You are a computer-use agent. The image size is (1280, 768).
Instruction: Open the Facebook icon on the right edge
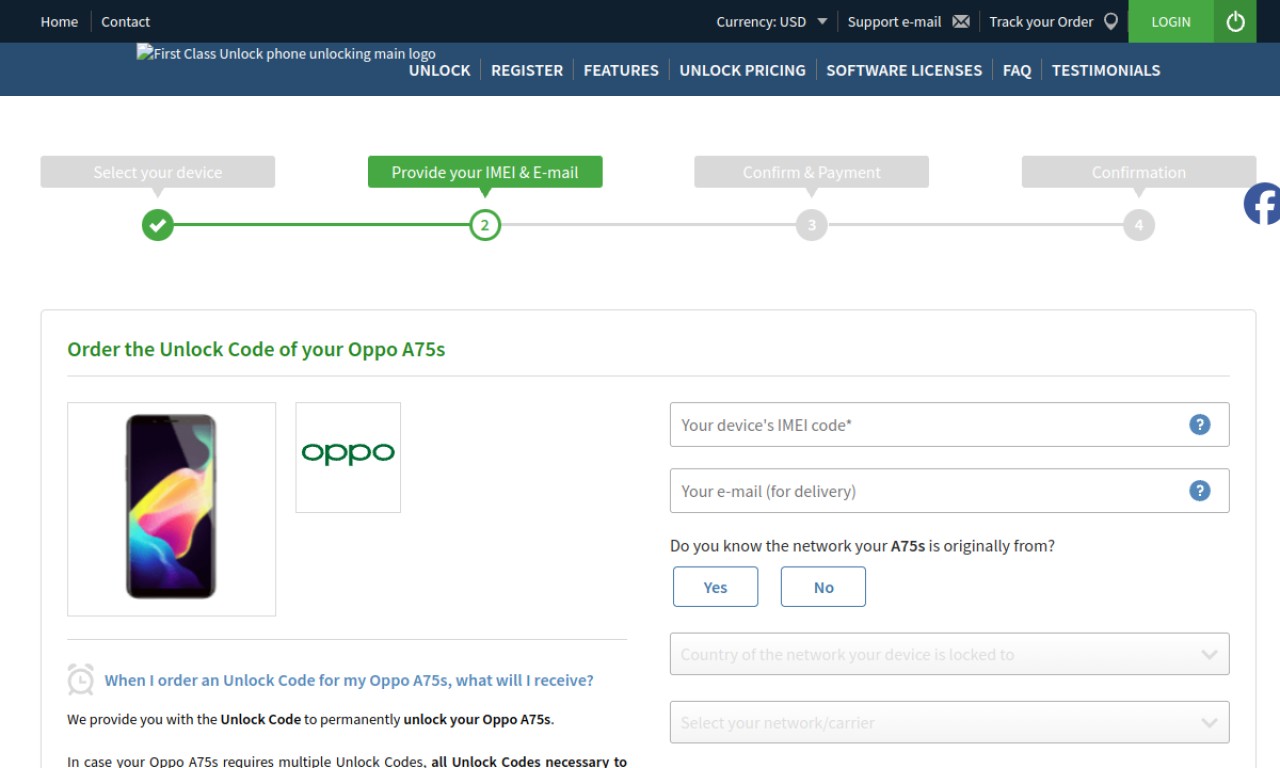coord(1262,204)
